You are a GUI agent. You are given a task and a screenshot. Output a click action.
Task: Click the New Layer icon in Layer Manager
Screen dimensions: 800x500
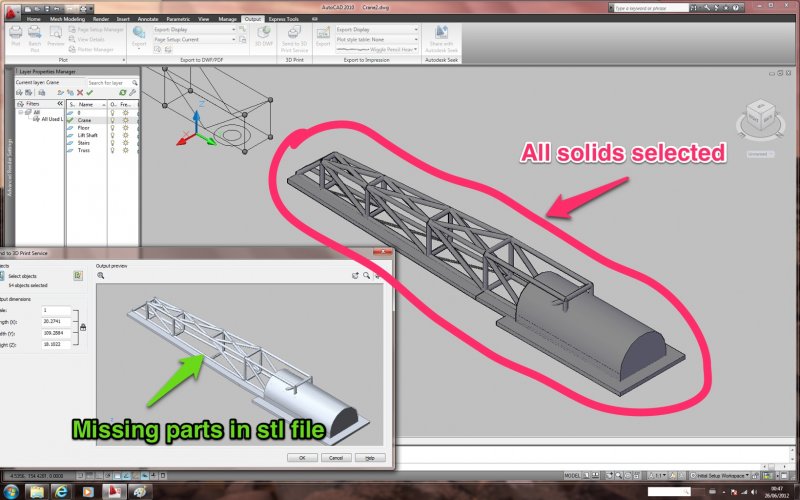pyautogui.click(x=61, y=92)
